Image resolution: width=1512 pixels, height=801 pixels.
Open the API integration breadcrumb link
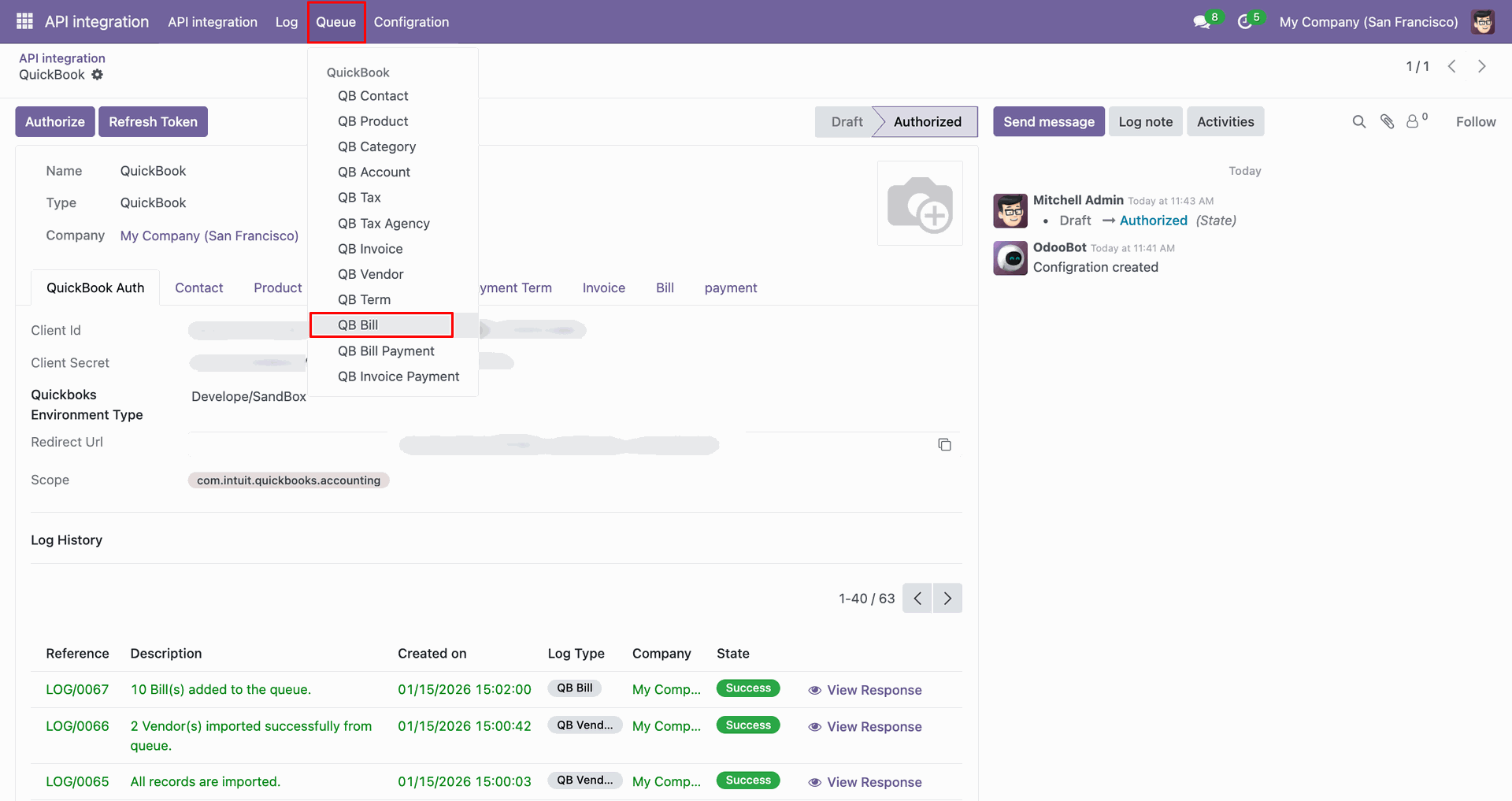[x=62, y=58]
